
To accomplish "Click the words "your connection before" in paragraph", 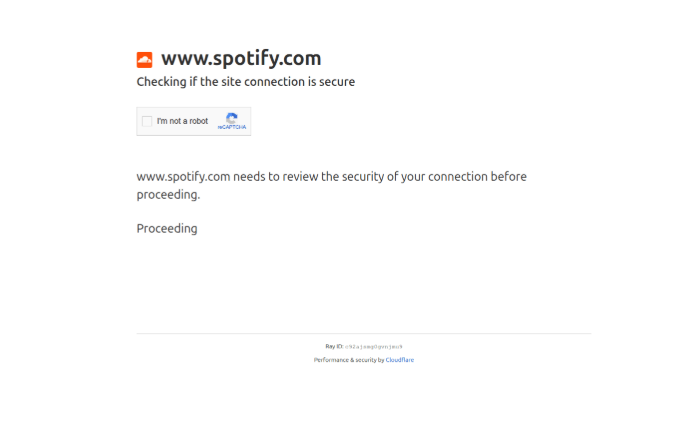I will click(x=464, y=177).
